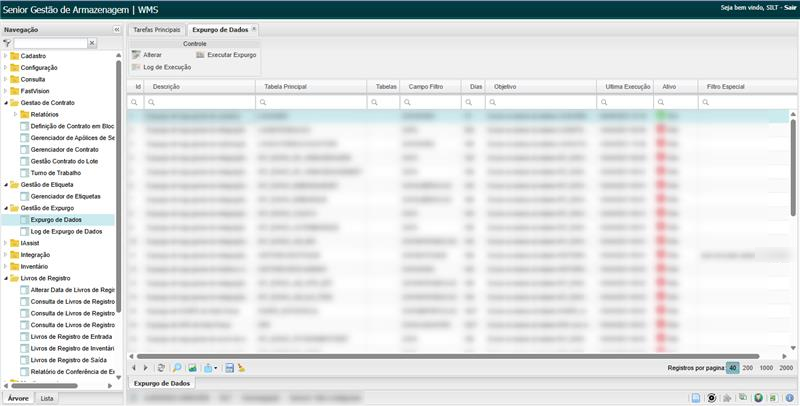The height and width of the screenshot is (406, 800).
Task: Collapse the Gestão de Expurgo folder
Action: click(x=5, y=208)
